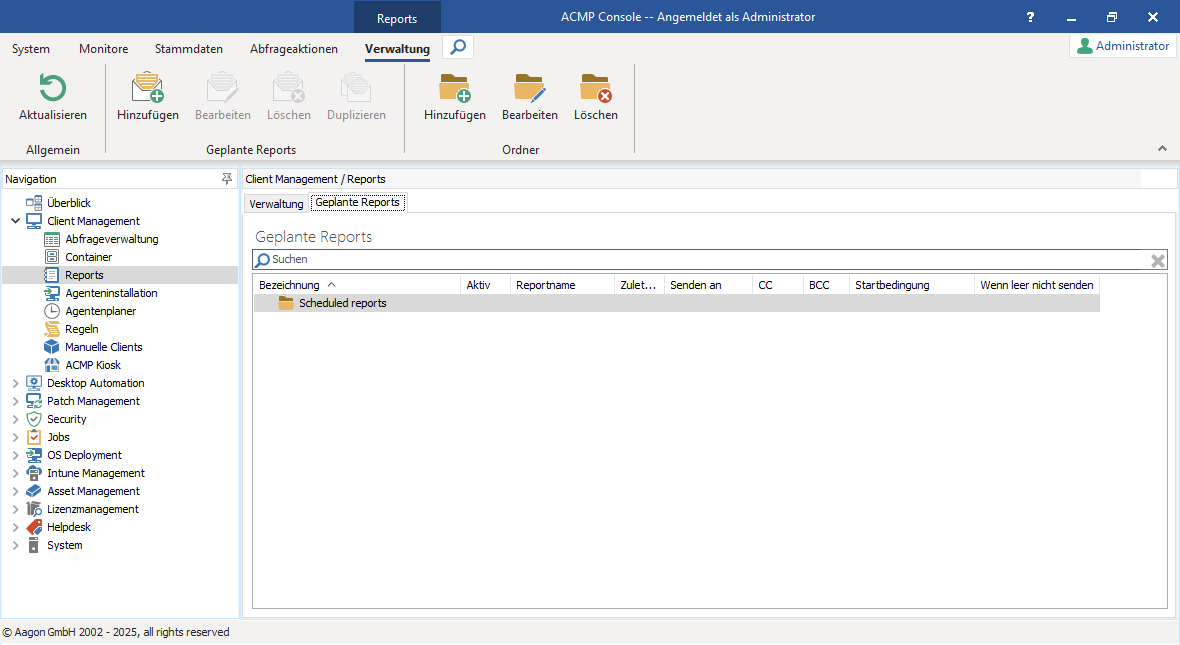Expand the Security node
The height and width of the screenshot is (645, 1180).
coord(15,419)
